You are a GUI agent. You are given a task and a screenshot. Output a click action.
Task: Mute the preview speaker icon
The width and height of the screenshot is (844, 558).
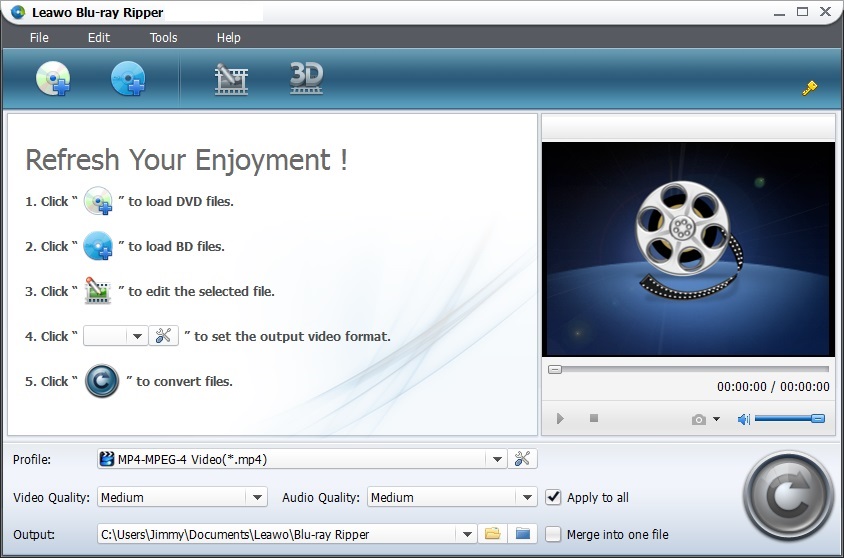click(743, 419)
